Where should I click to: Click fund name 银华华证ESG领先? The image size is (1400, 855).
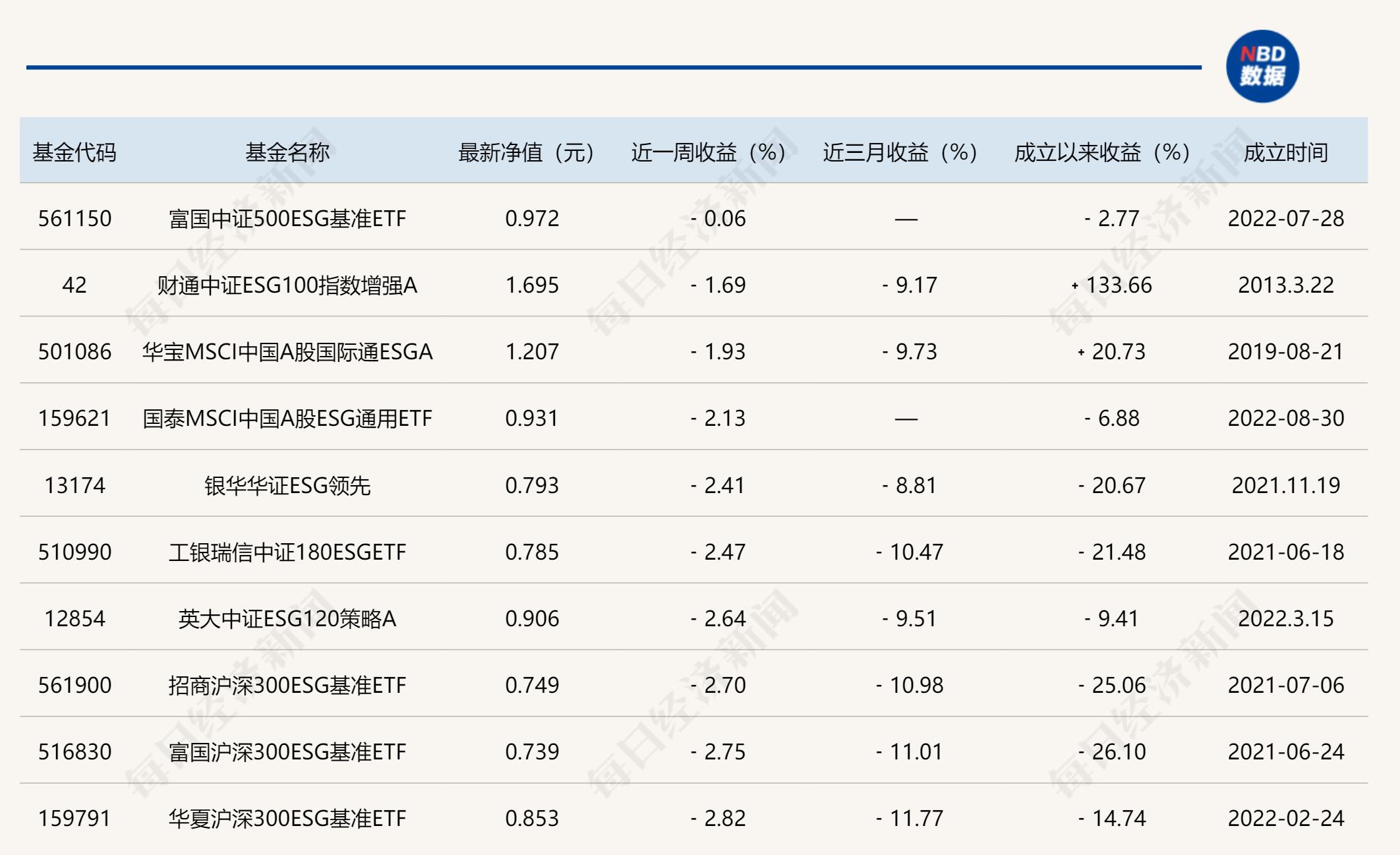(287, 485)
